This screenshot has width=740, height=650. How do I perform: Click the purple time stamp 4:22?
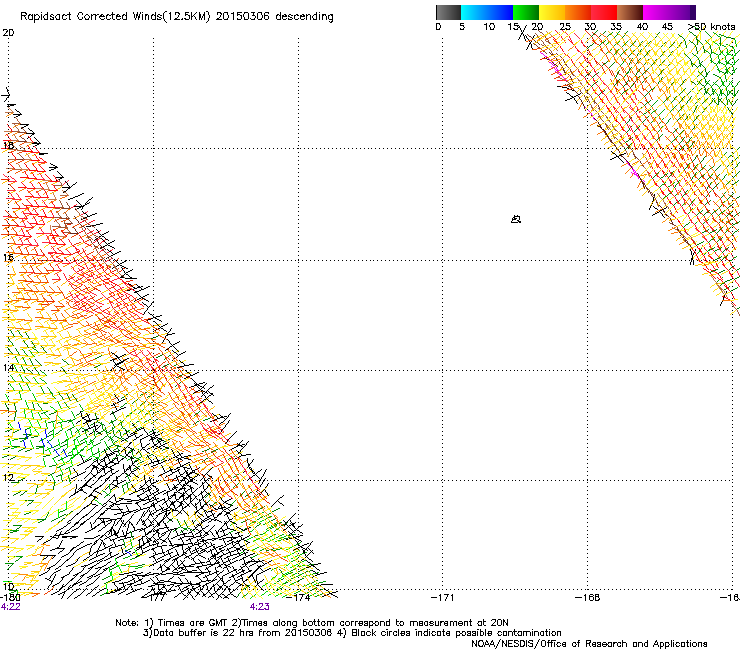pyautogui.click(x=10, y=607)
